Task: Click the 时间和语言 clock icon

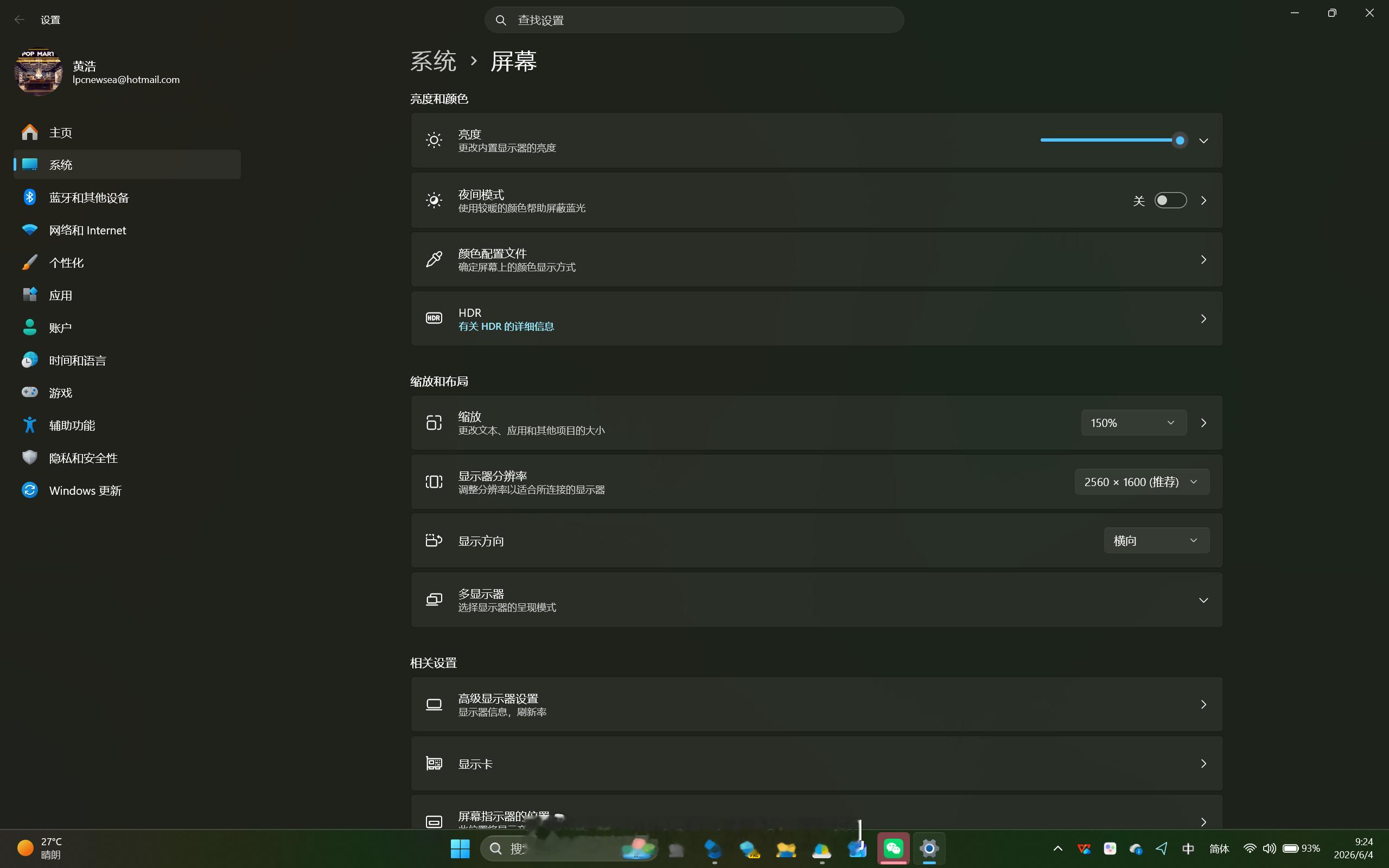Action: point(30,360)
